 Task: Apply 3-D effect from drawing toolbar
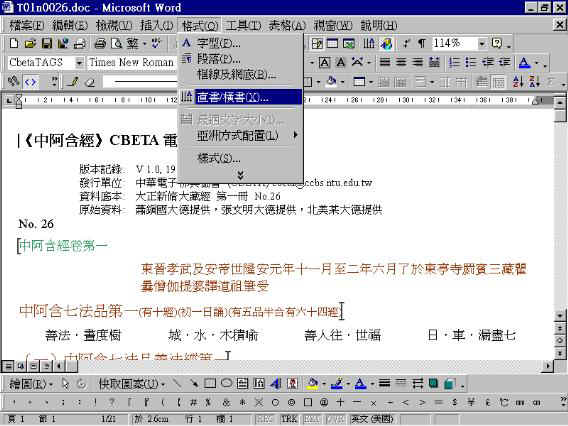[450, 383]
